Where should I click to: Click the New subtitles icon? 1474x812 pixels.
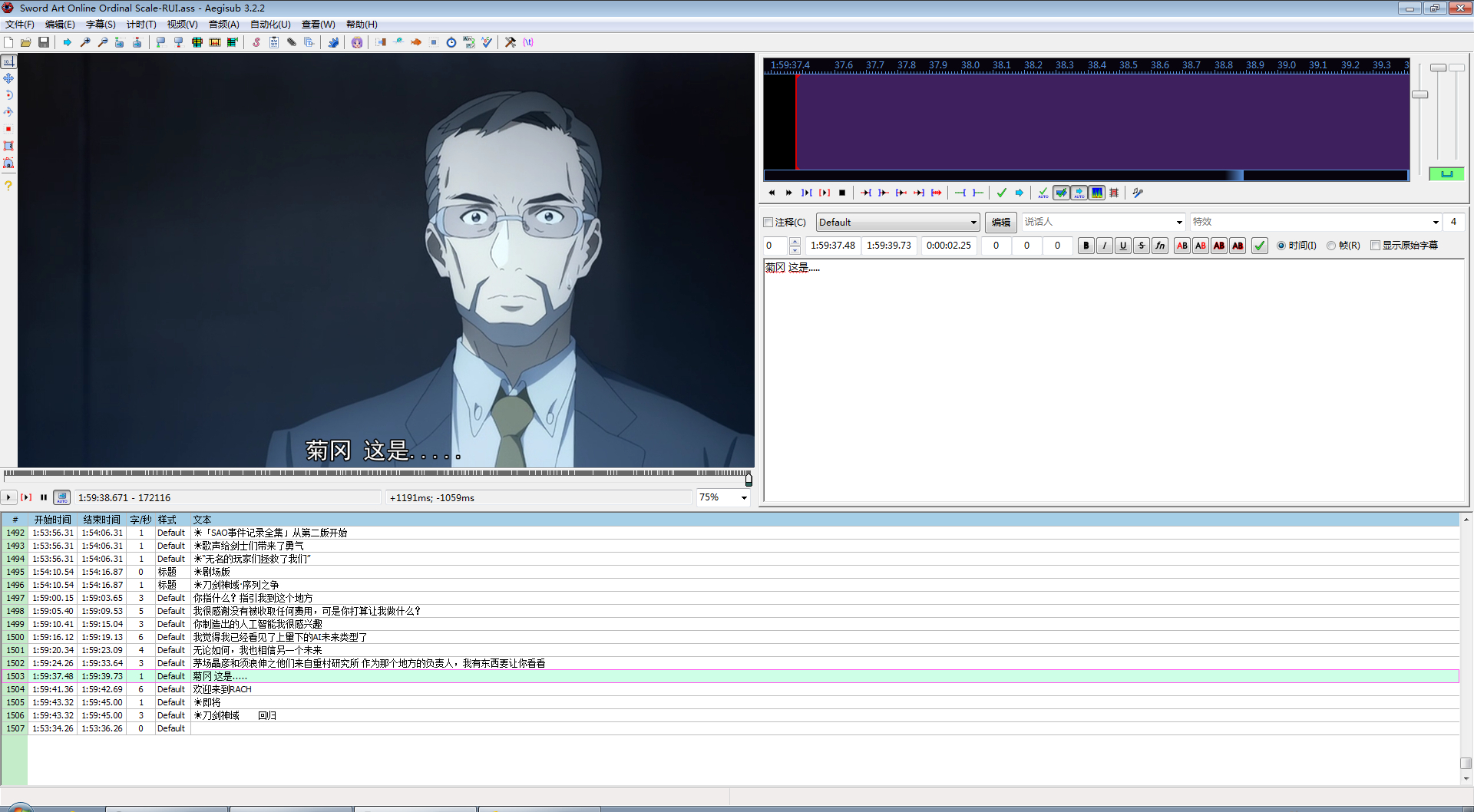pyautogui.click(x=8, y=42)
